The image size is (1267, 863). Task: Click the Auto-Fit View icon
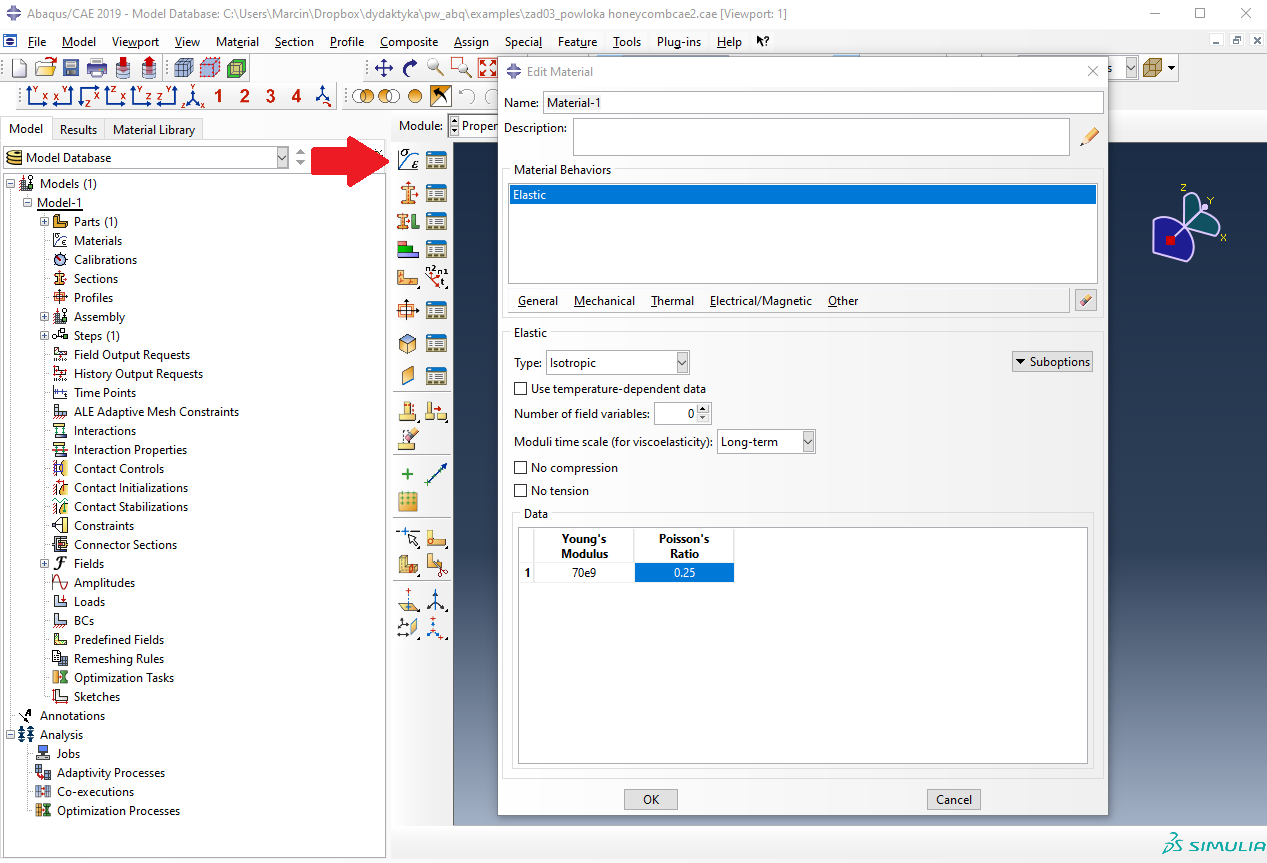coord(487,68)
